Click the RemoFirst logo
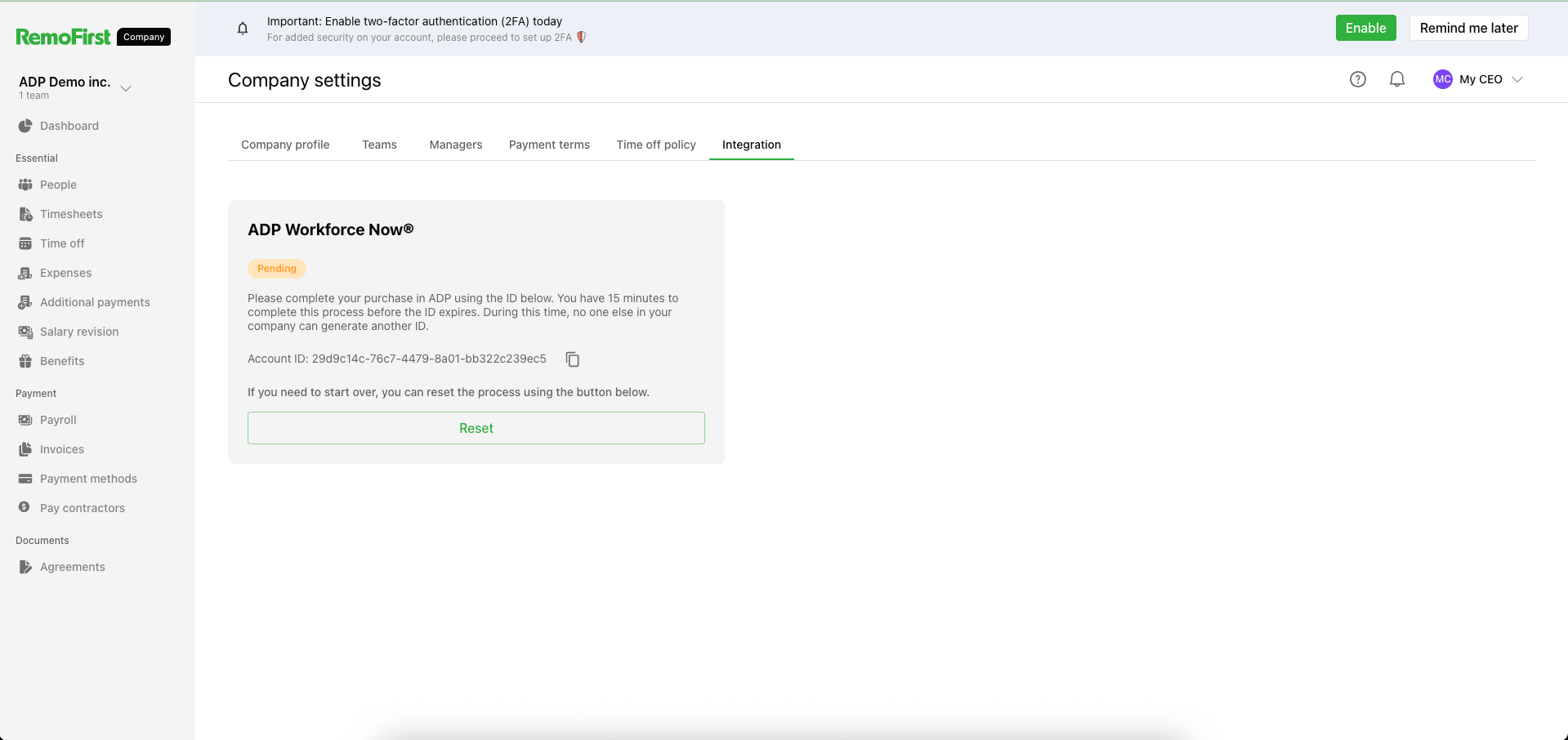The width and height of the screenshot is (1568, 740). (x=63, y=37)
